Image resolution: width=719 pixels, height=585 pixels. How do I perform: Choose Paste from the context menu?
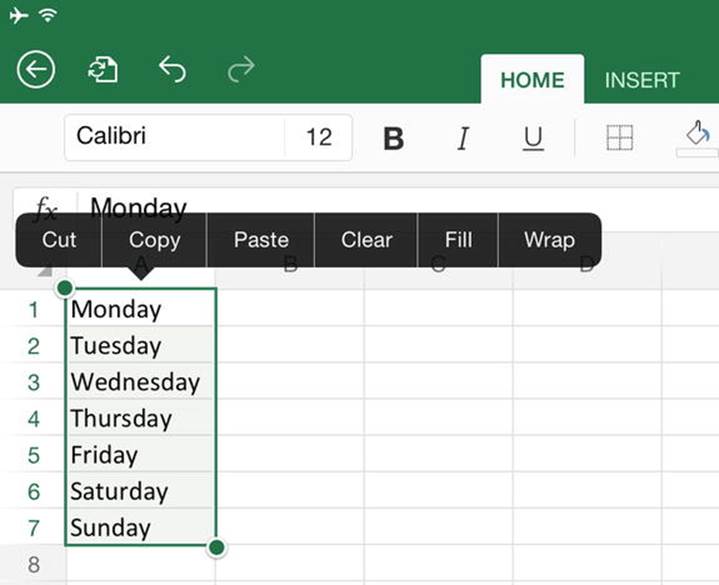[x=261, y=240]
